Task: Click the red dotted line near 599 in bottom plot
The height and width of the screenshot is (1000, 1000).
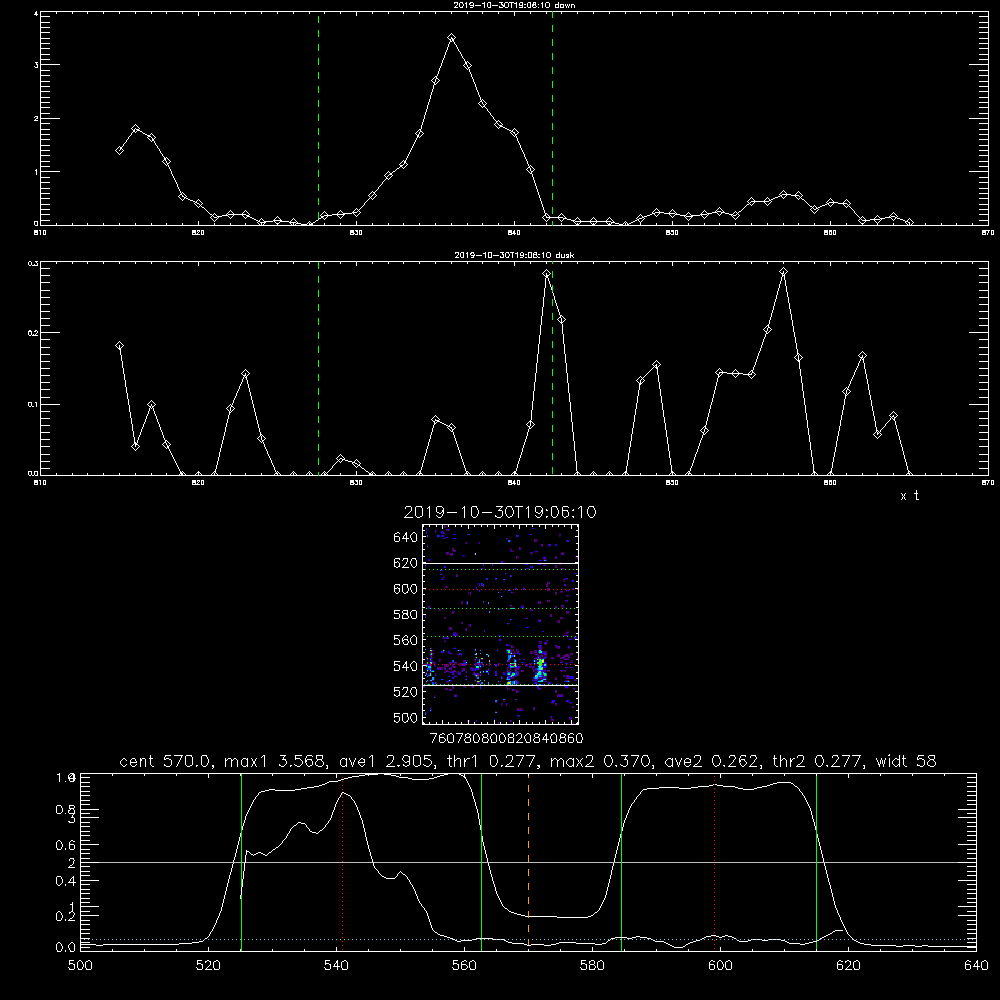Action: (x=714, y=861)
